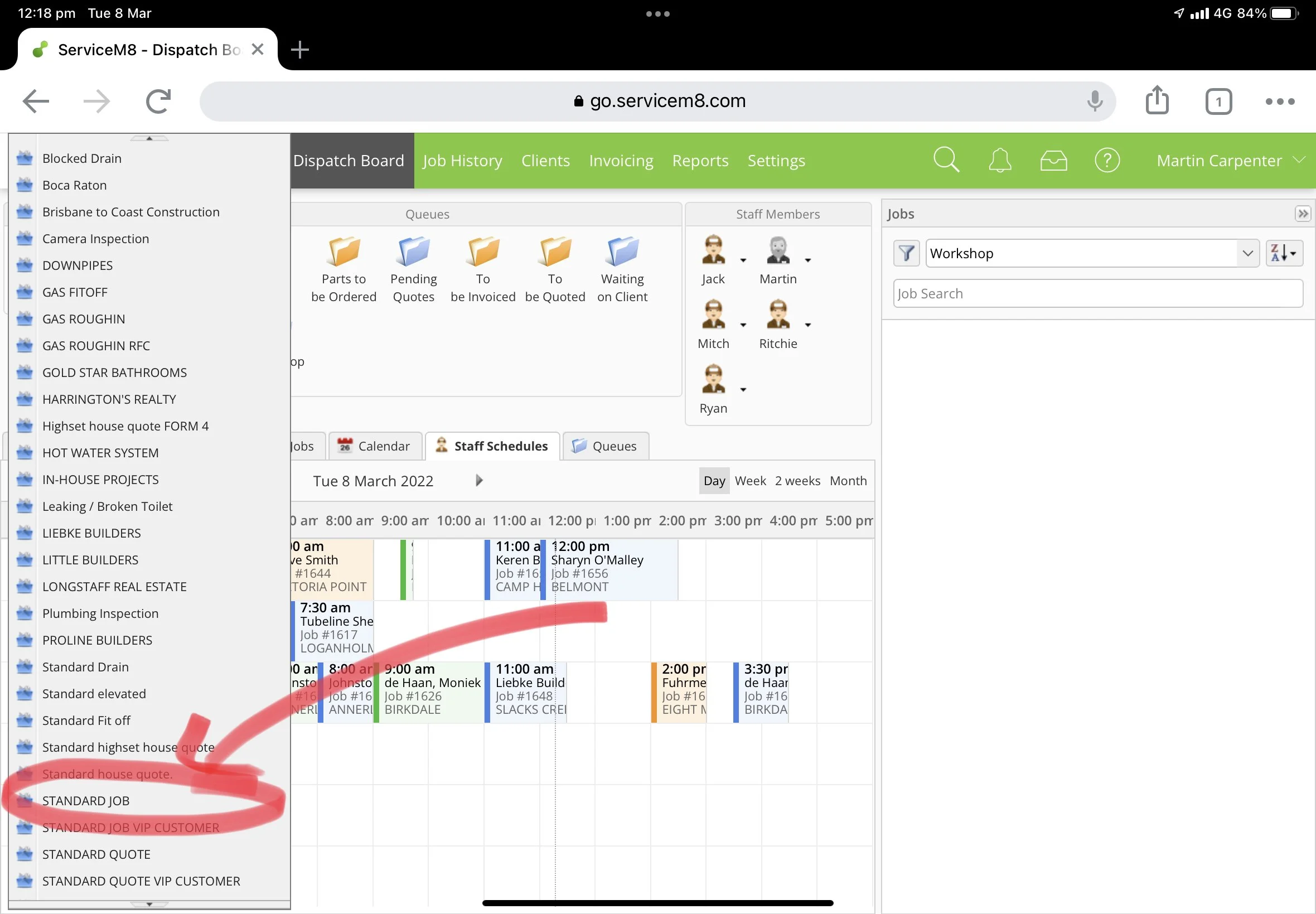Choose STANDARD JOB from template list
This screenshot has width=1316, height=914.
[x=86, y=801]
